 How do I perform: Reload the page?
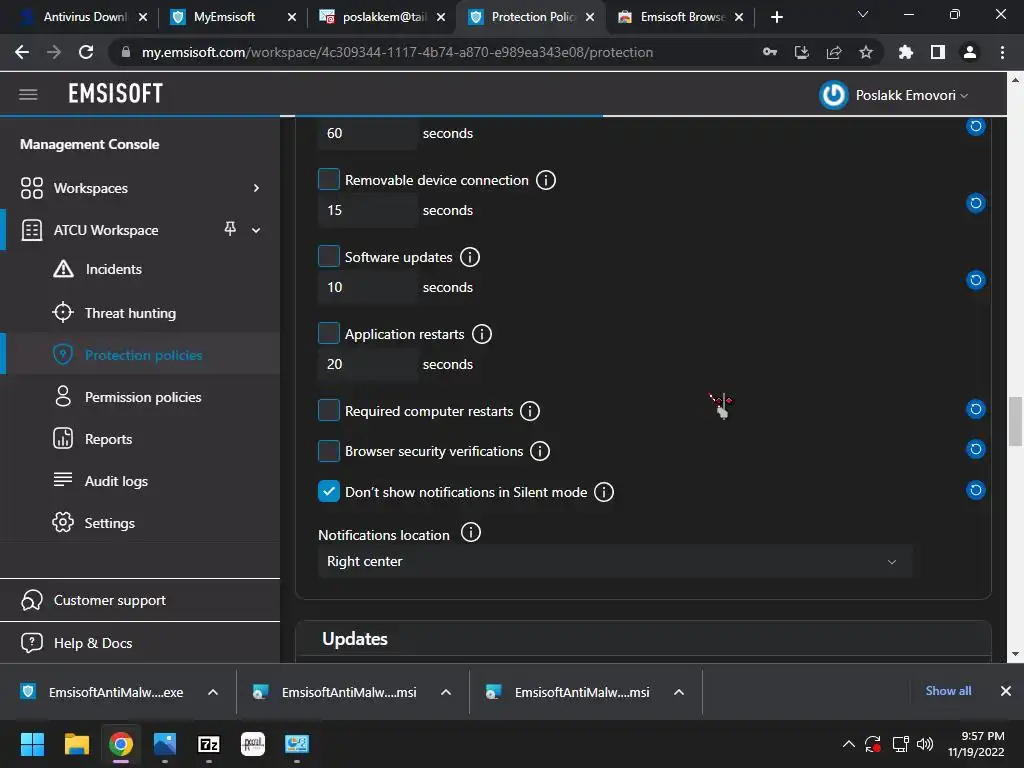tap(86, 52)
